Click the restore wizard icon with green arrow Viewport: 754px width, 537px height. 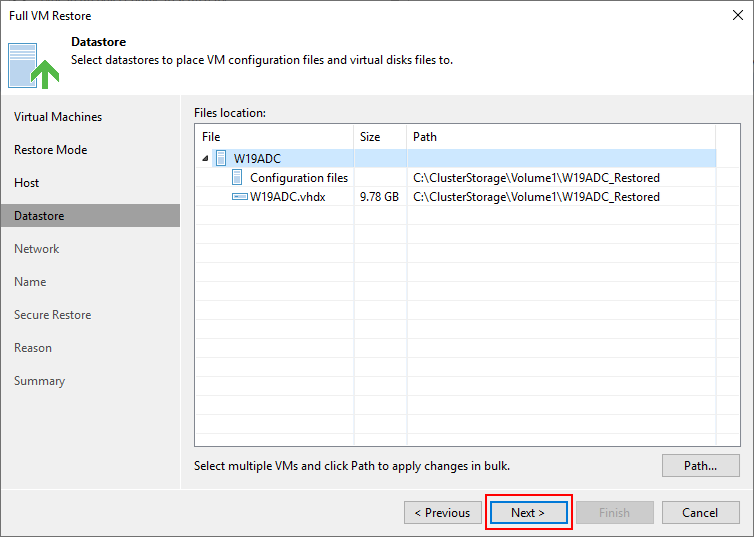click(33, 65)
